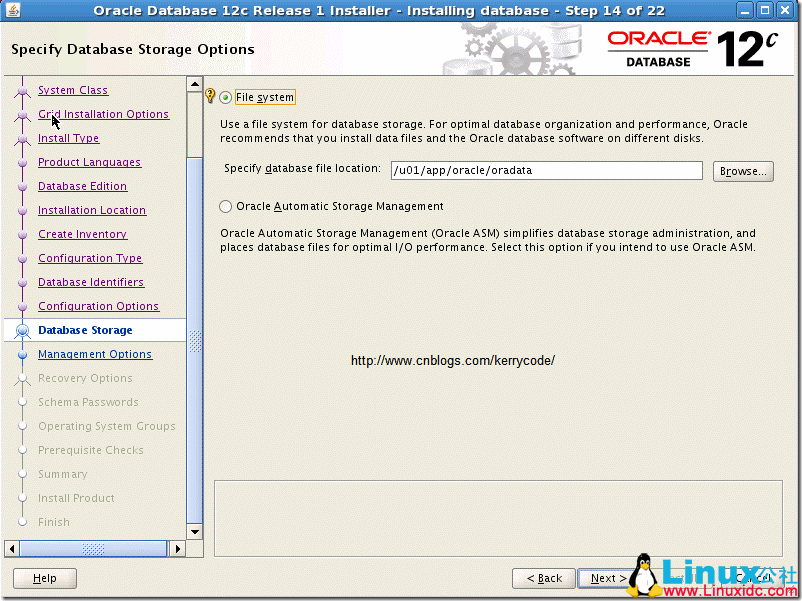
Task: Open the installer Help
Action: click(44, 578)
